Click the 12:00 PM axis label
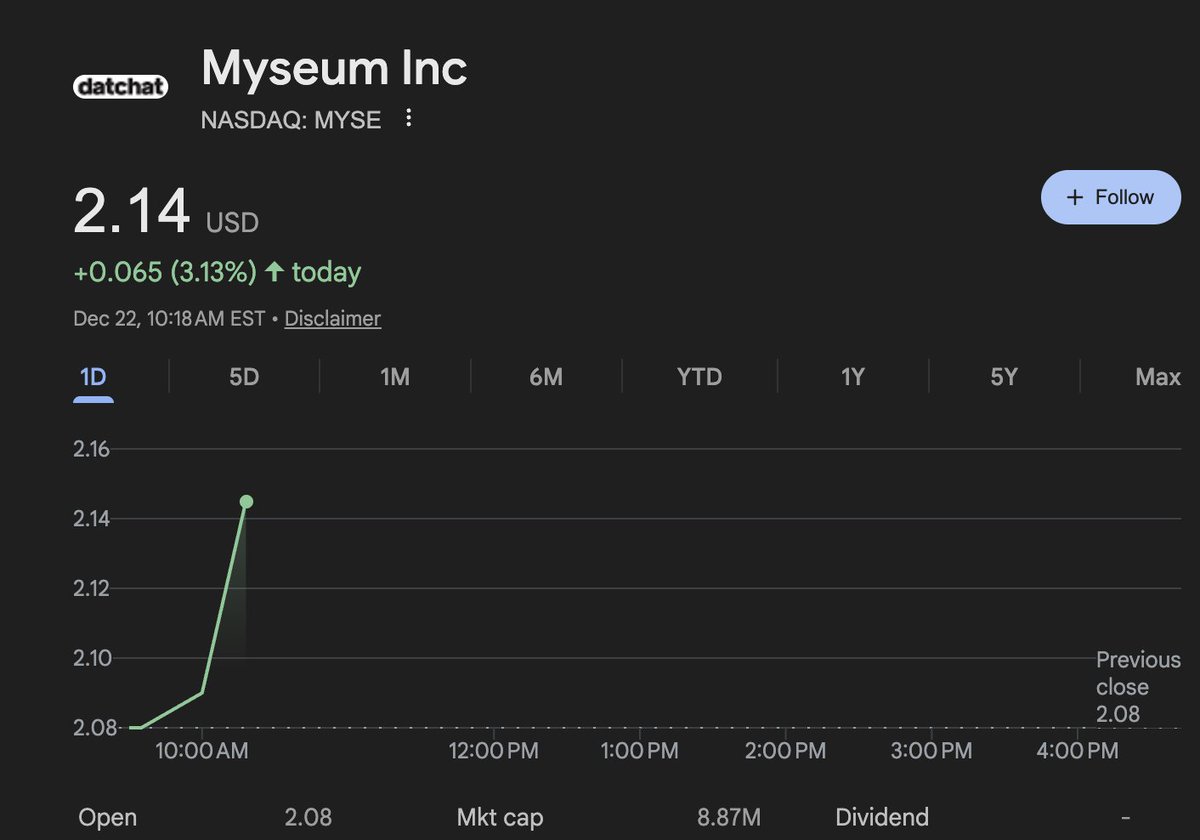 (494, 751)
